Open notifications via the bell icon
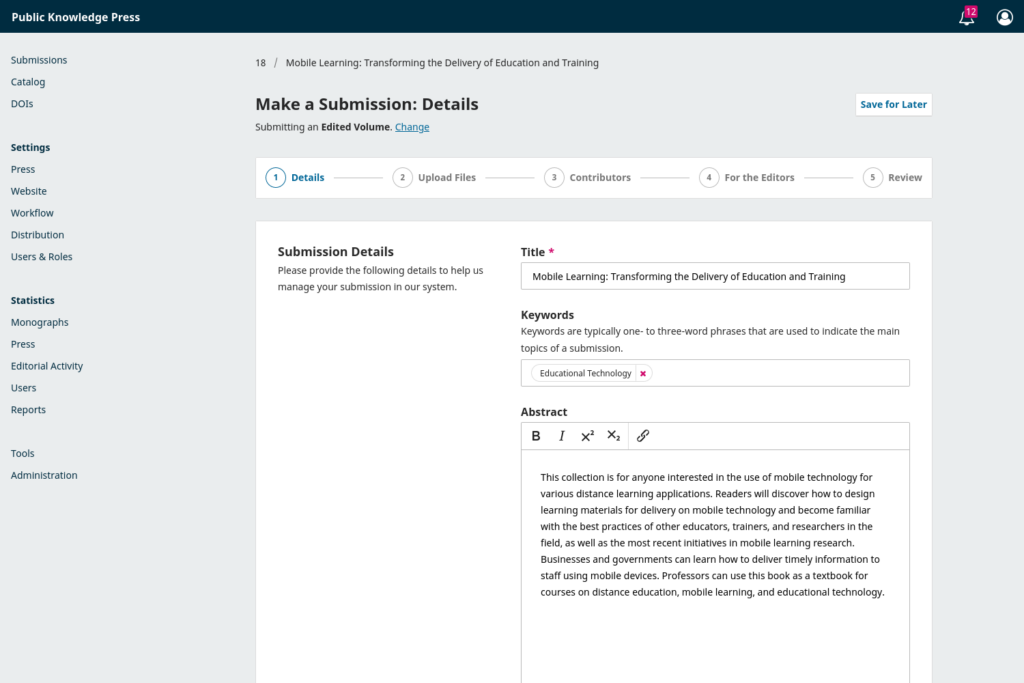 (x=965, y=18)
